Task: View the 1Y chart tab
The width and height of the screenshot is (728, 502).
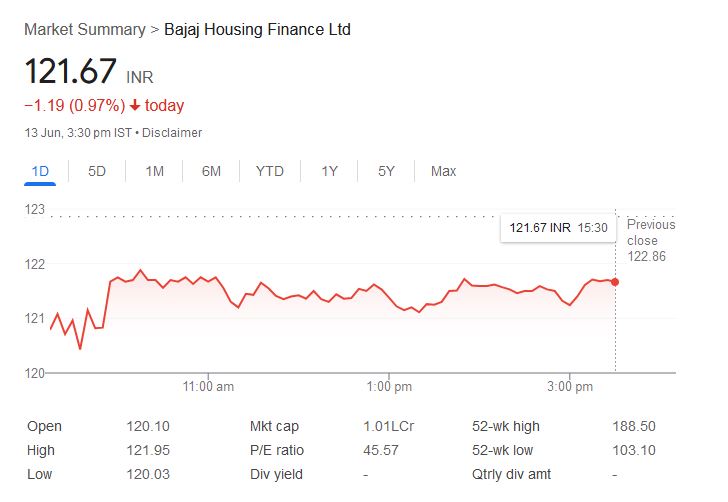Action: pyautogui.click(x=329, y=171)
